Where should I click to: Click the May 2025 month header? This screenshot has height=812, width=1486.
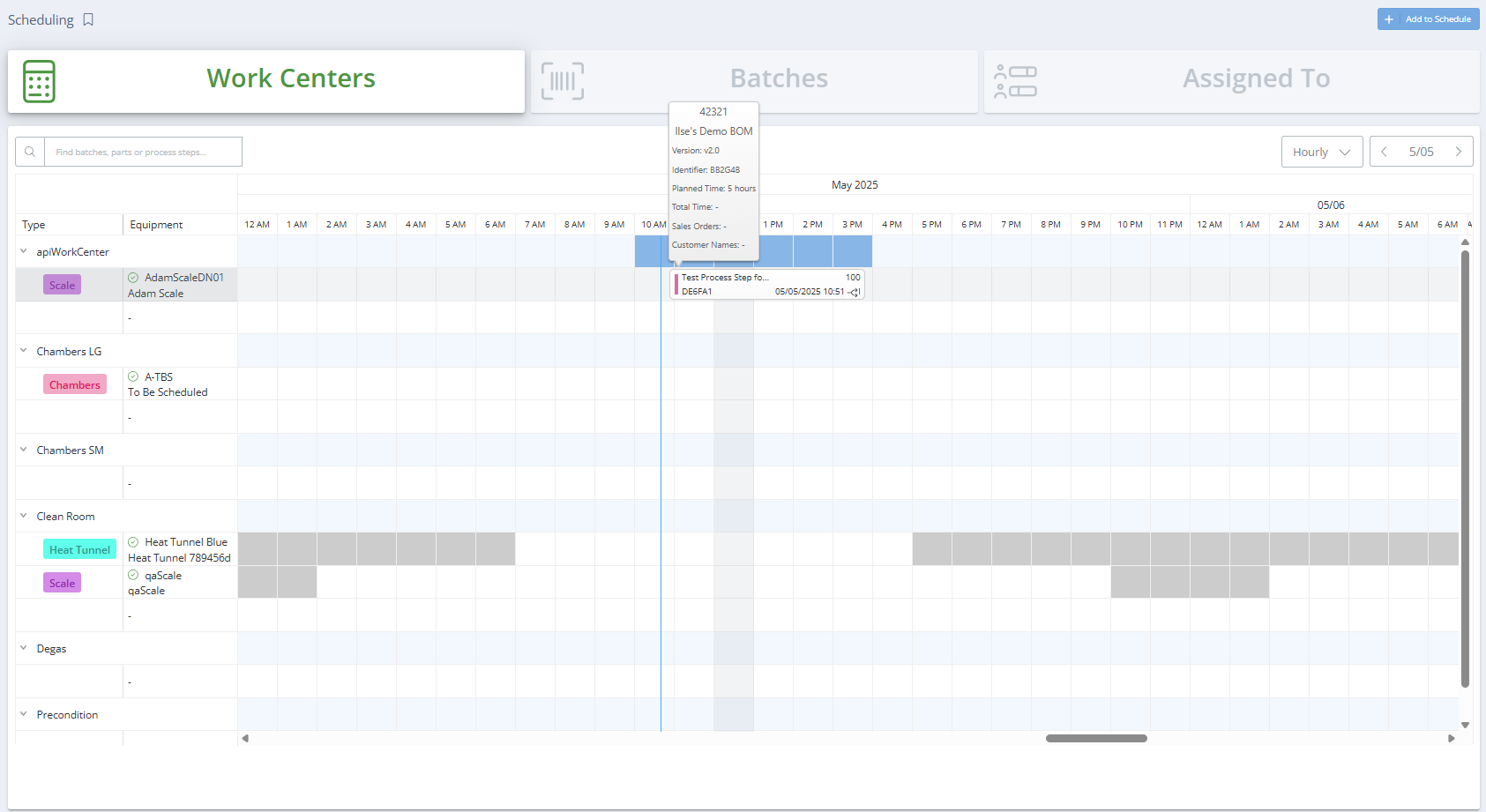(855, 185)
